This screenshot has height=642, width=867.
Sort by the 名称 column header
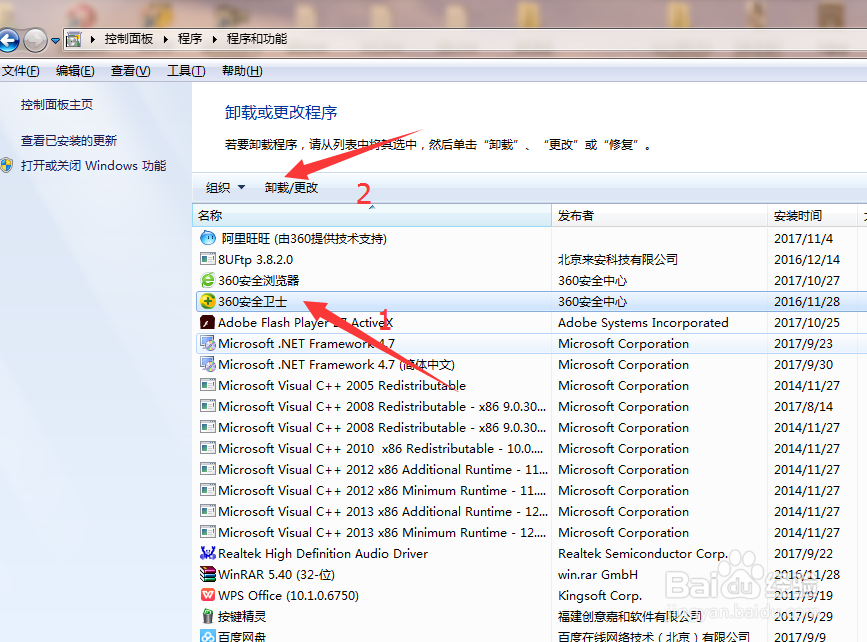point(372,215)
